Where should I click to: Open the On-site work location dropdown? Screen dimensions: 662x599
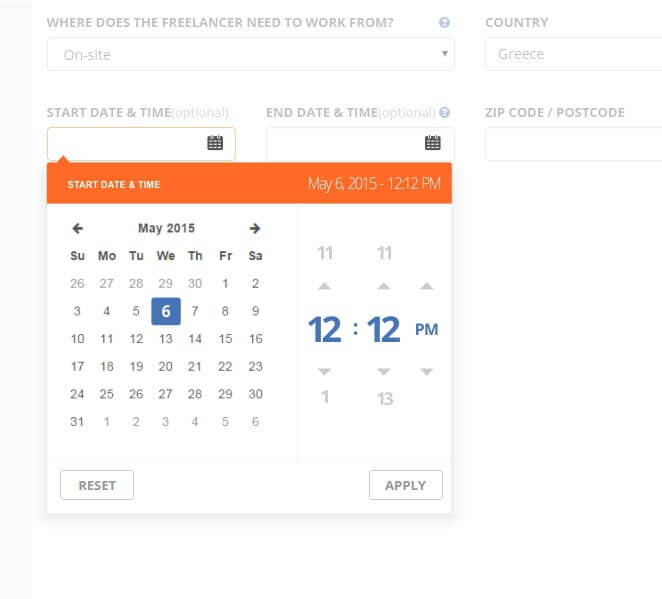(x=250, y=54)
